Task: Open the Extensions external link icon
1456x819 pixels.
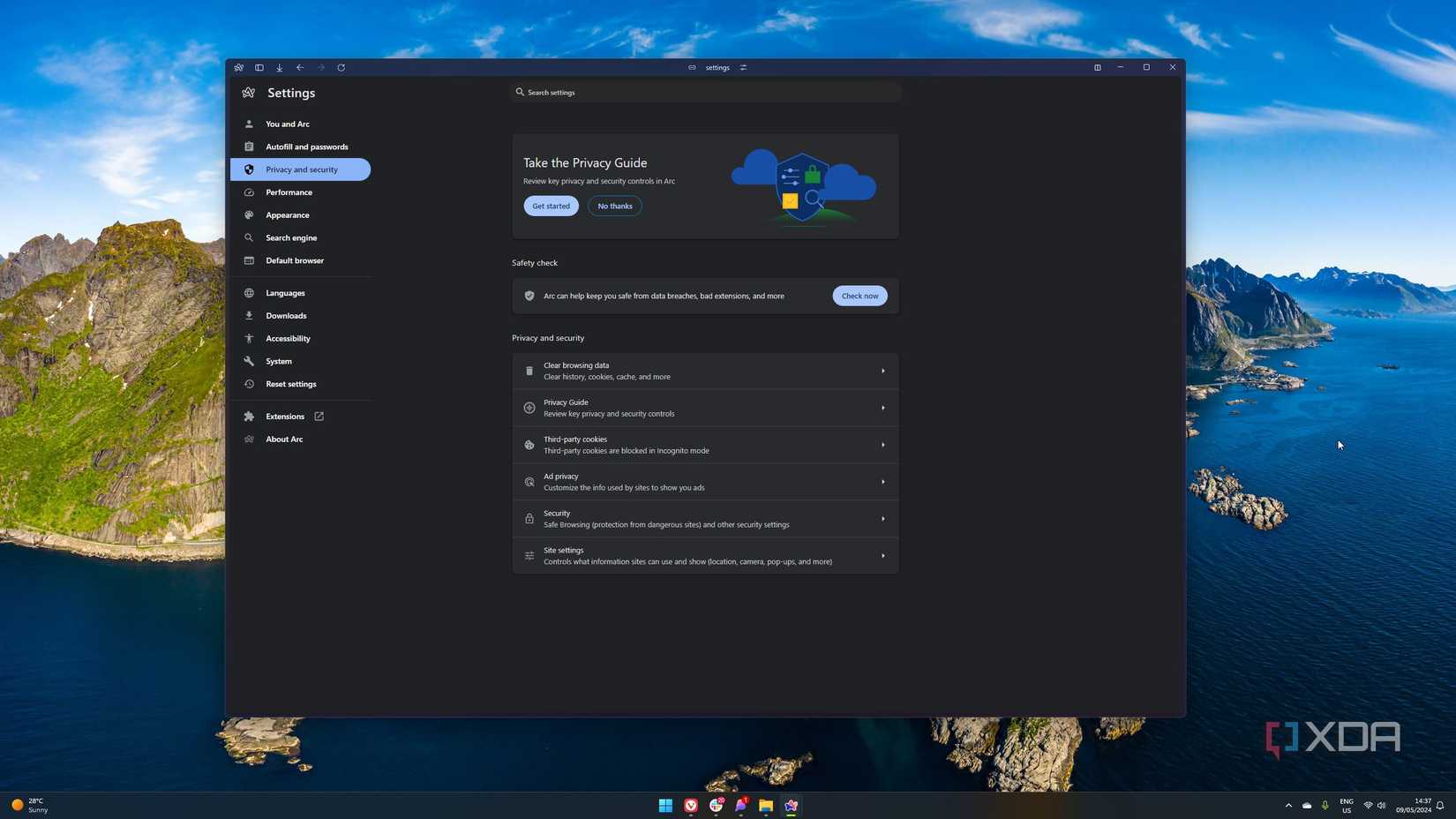Action: [x=319, y=417]
